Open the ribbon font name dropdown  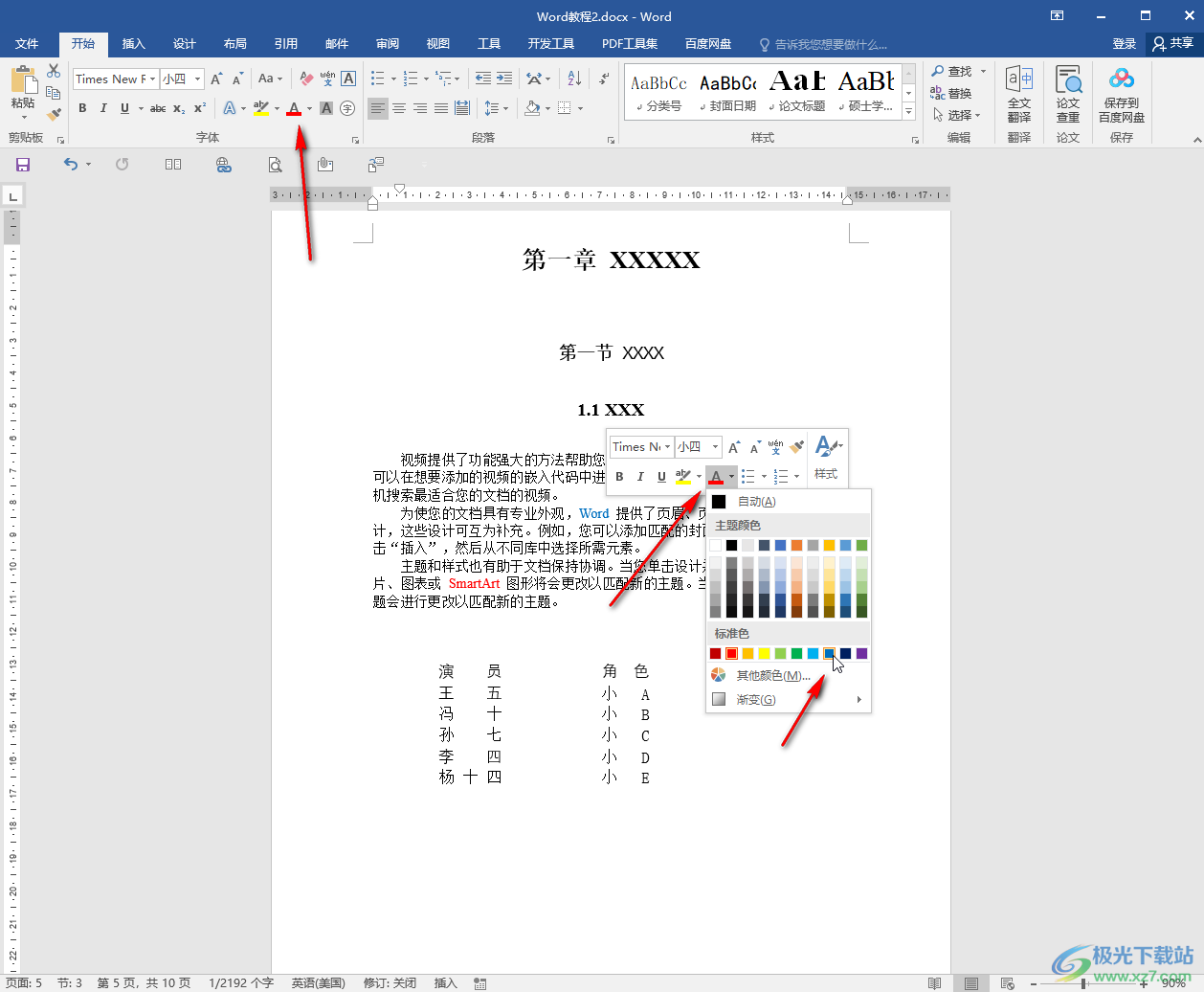[x=153, y=79]
